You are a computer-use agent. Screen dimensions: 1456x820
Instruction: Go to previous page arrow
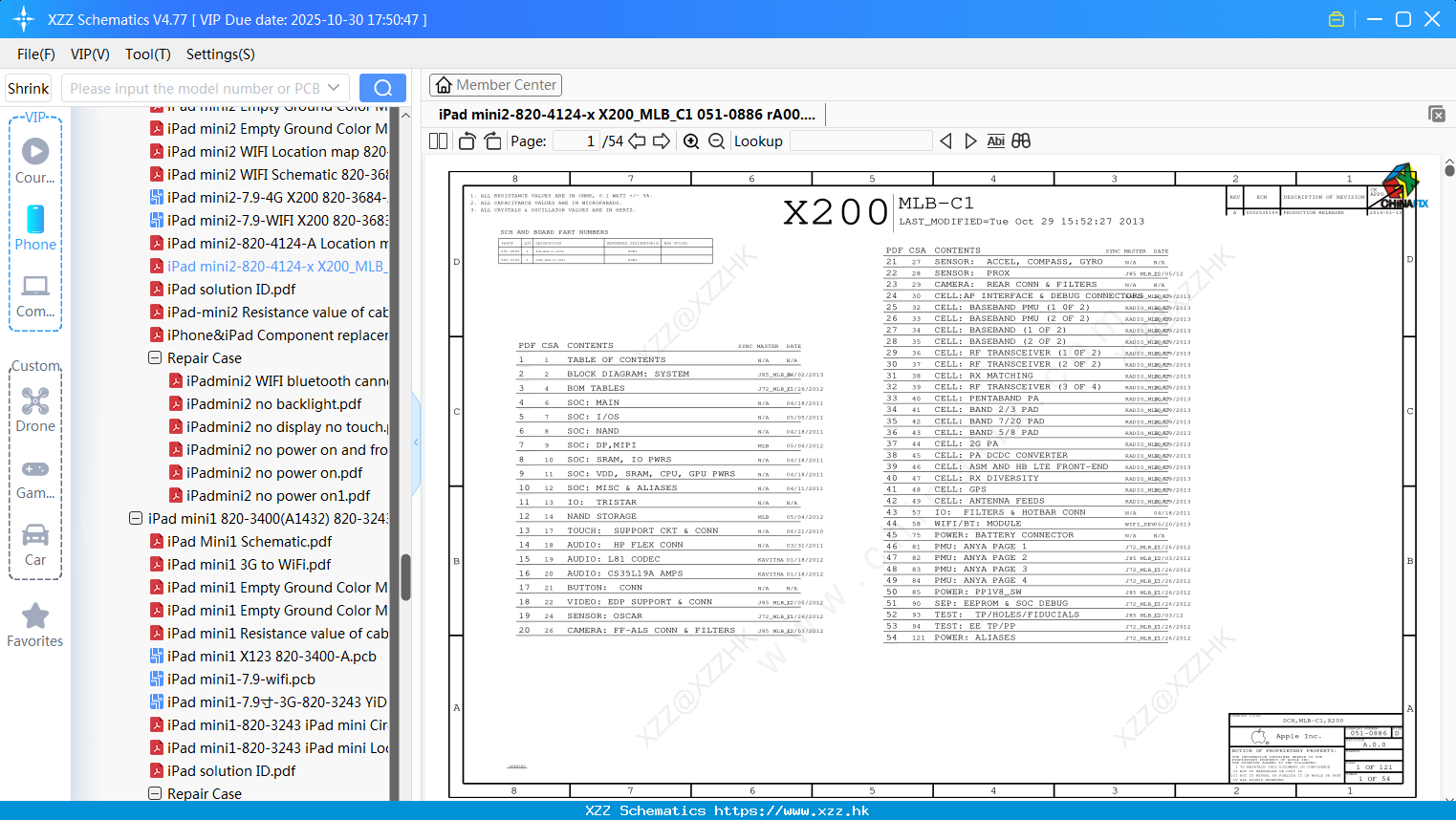(637, 140)
